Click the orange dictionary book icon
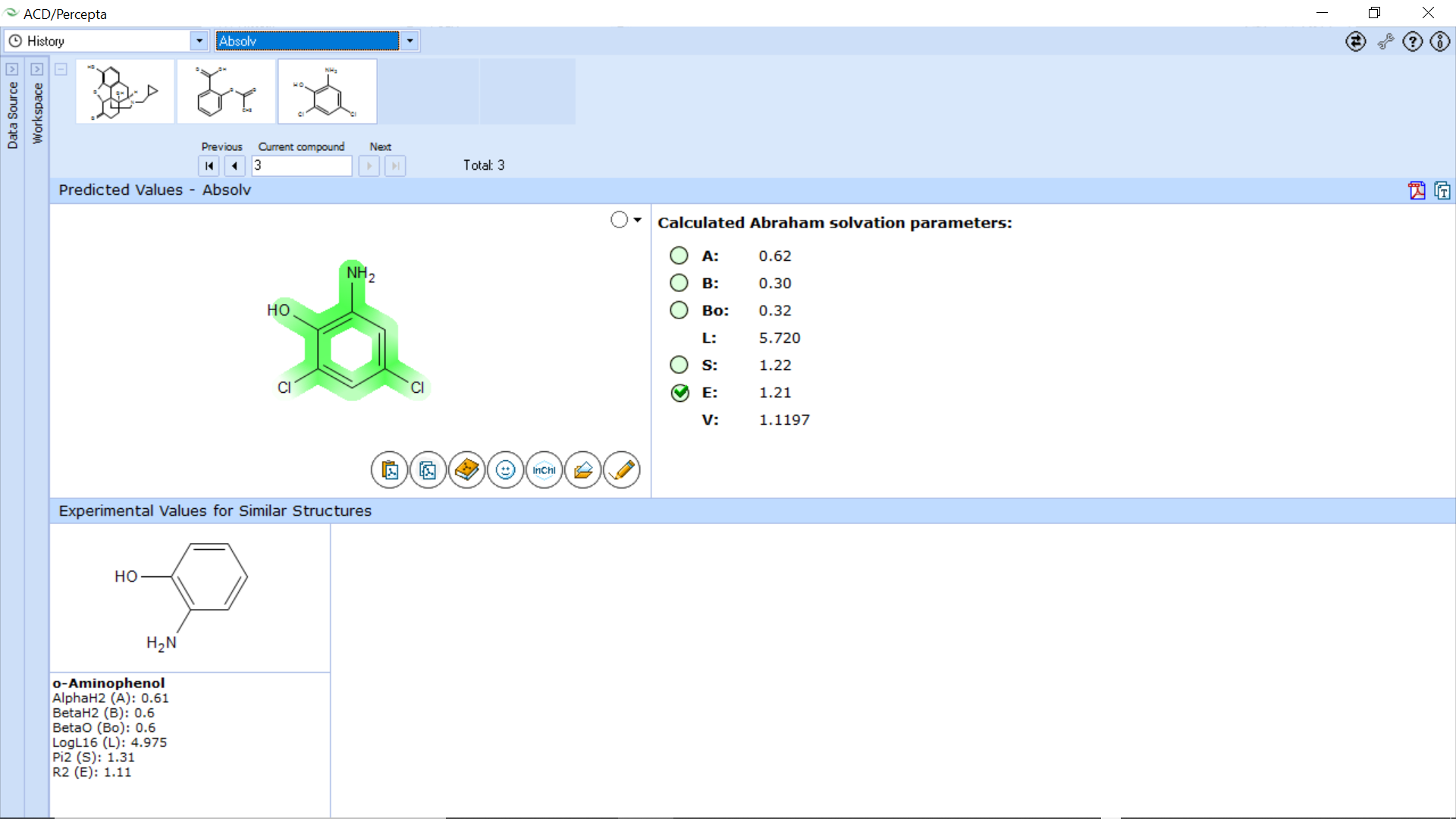Screen dimensions: 1456x819 pos(466,470)
